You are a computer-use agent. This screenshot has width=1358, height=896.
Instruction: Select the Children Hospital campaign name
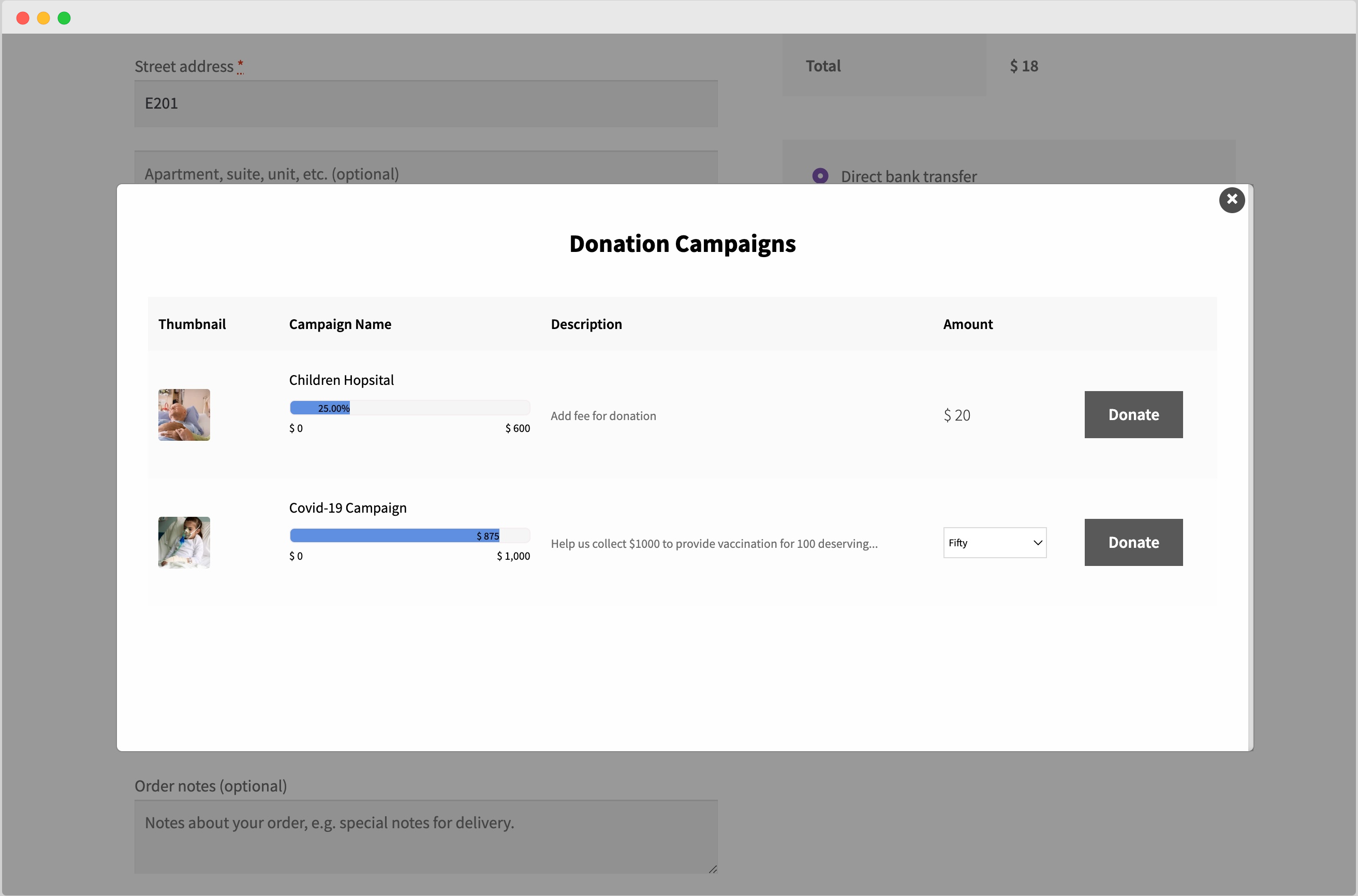(x=341, y=379)
